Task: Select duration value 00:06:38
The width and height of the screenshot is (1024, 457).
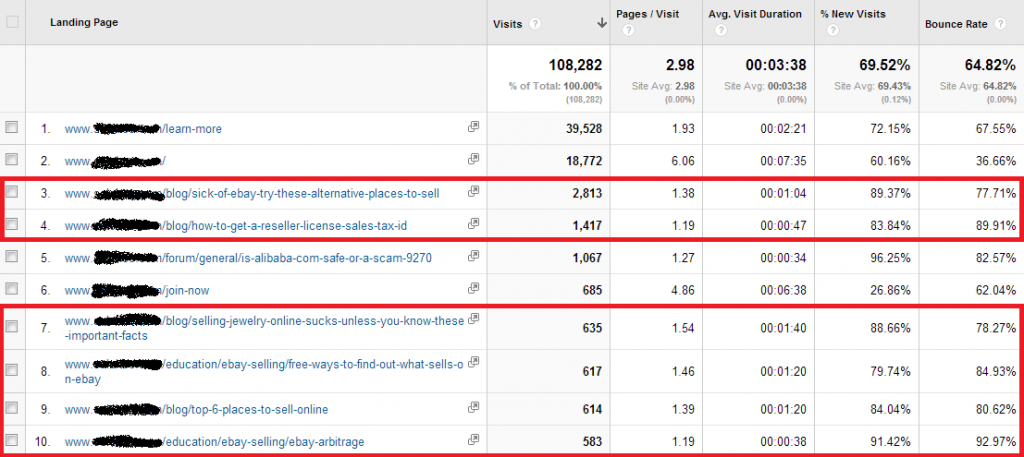Action: [783, 290]
